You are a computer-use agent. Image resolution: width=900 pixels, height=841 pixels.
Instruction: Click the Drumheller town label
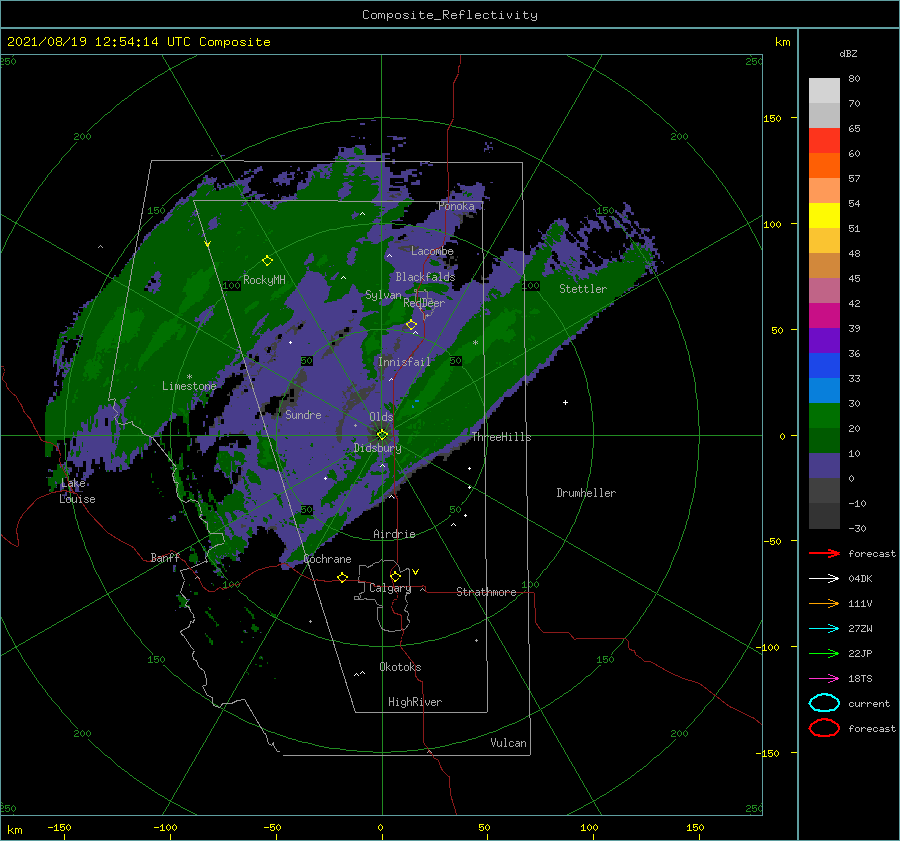click(x=586, y=493)
